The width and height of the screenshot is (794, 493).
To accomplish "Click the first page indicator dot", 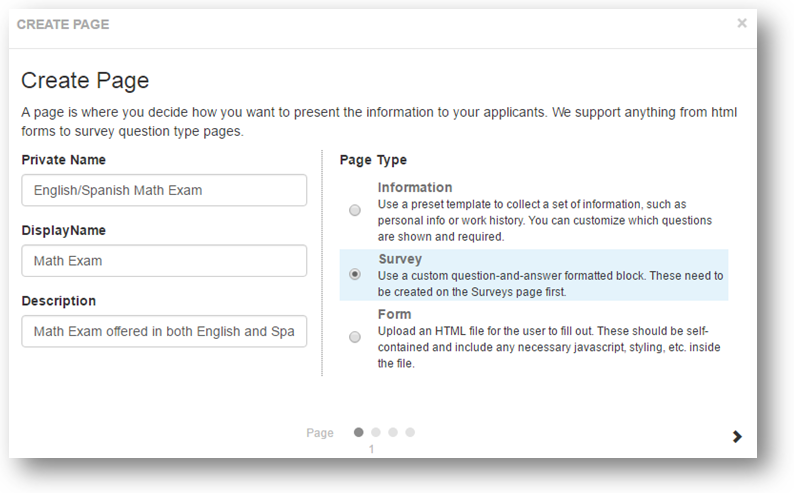I will [x=359, y=432].
